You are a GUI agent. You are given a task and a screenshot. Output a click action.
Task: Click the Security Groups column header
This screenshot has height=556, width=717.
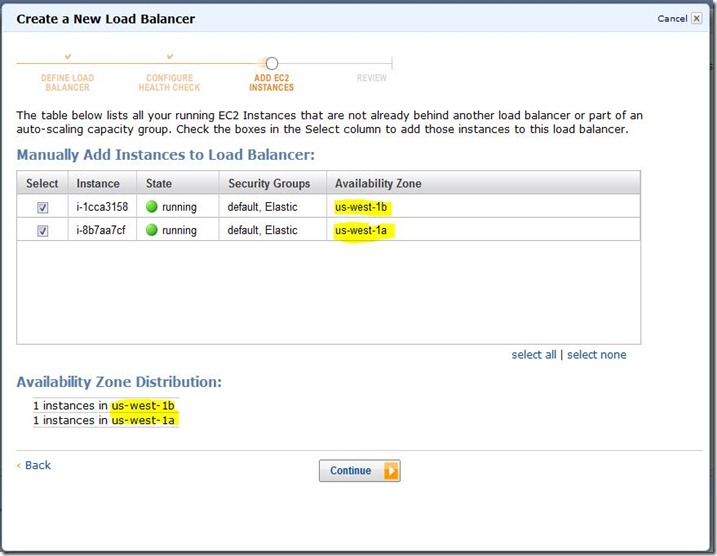tap(273, 183)
